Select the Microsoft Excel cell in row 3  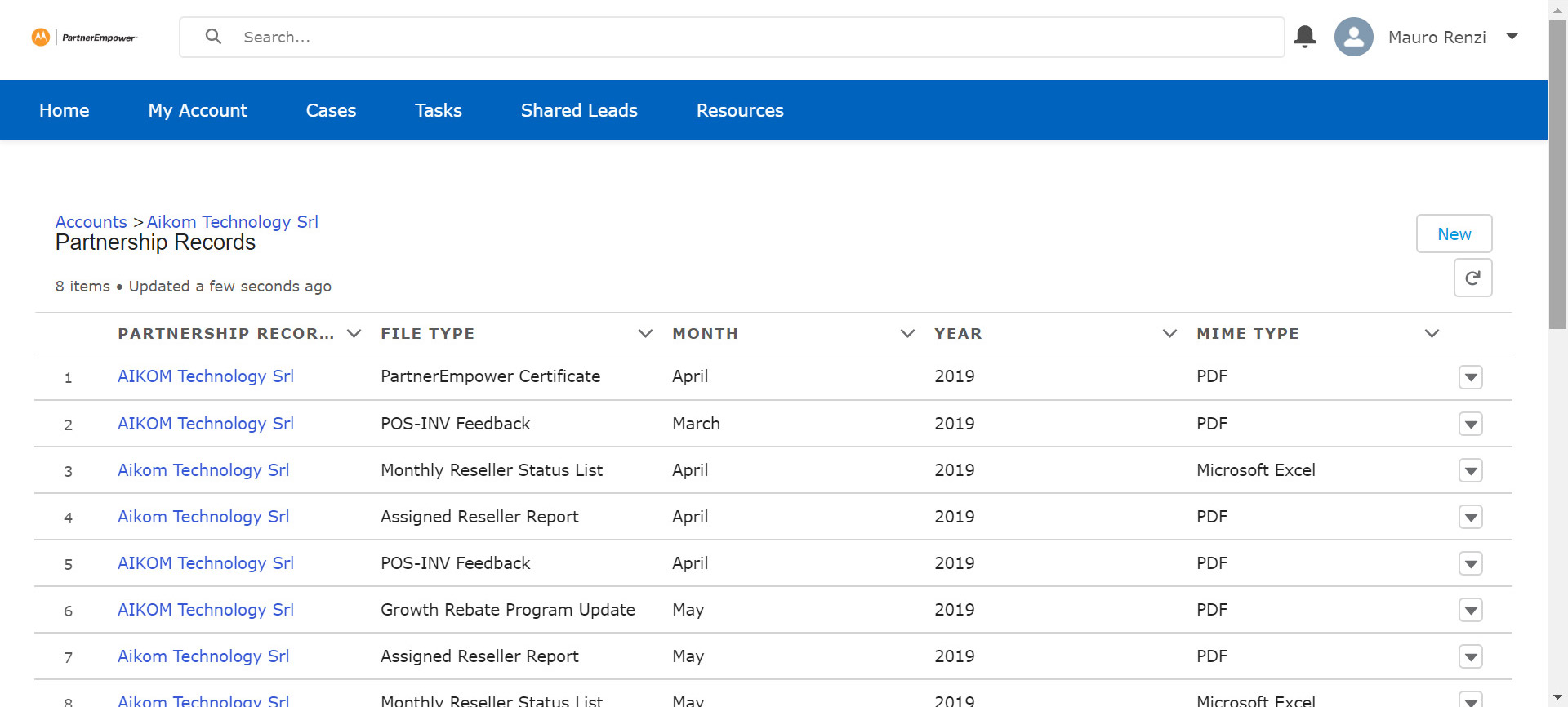click(x=1256, y=470)
